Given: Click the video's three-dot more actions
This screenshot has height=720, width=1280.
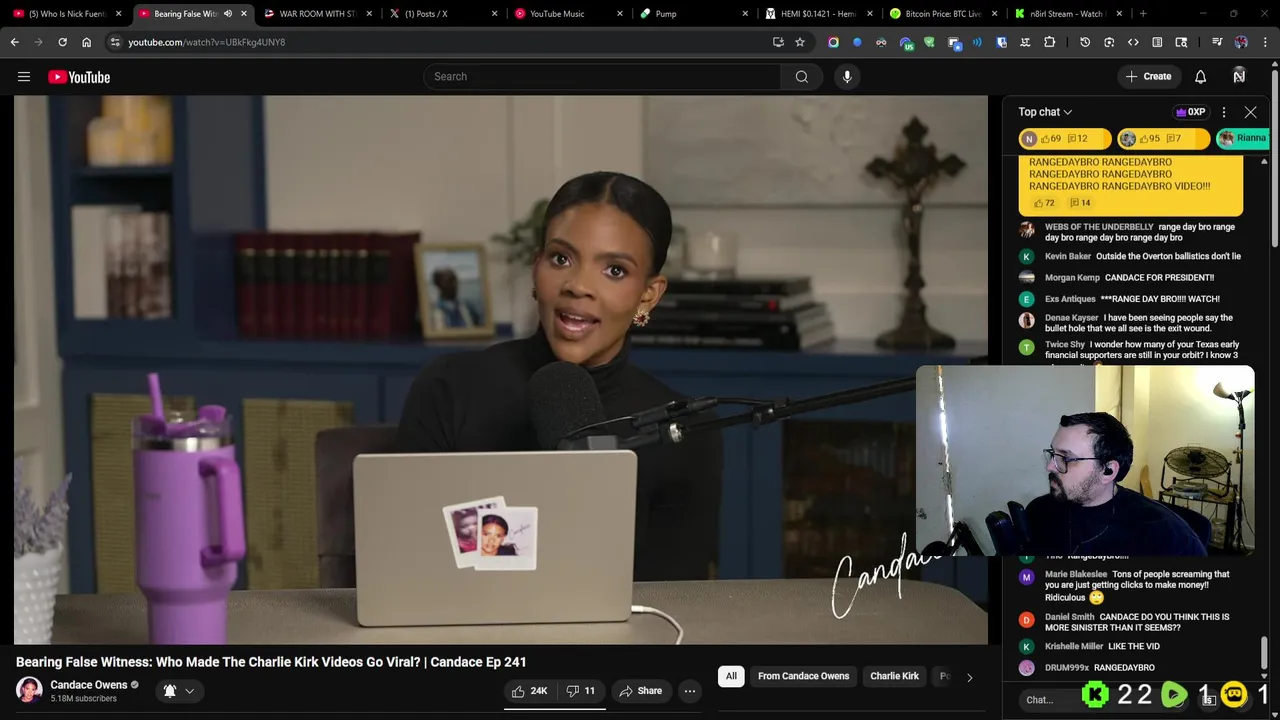Looking at the screenshot, I should coord(689,691).
